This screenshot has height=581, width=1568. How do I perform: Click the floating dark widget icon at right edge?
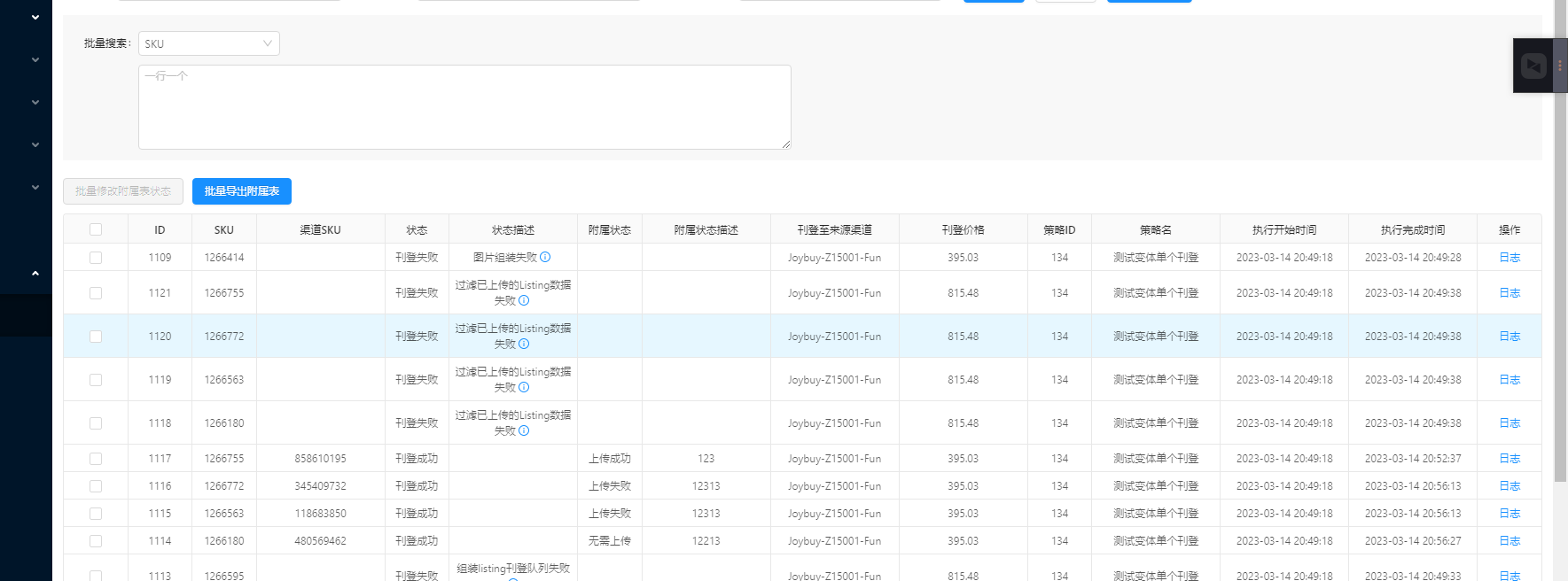click(1533, 66)
